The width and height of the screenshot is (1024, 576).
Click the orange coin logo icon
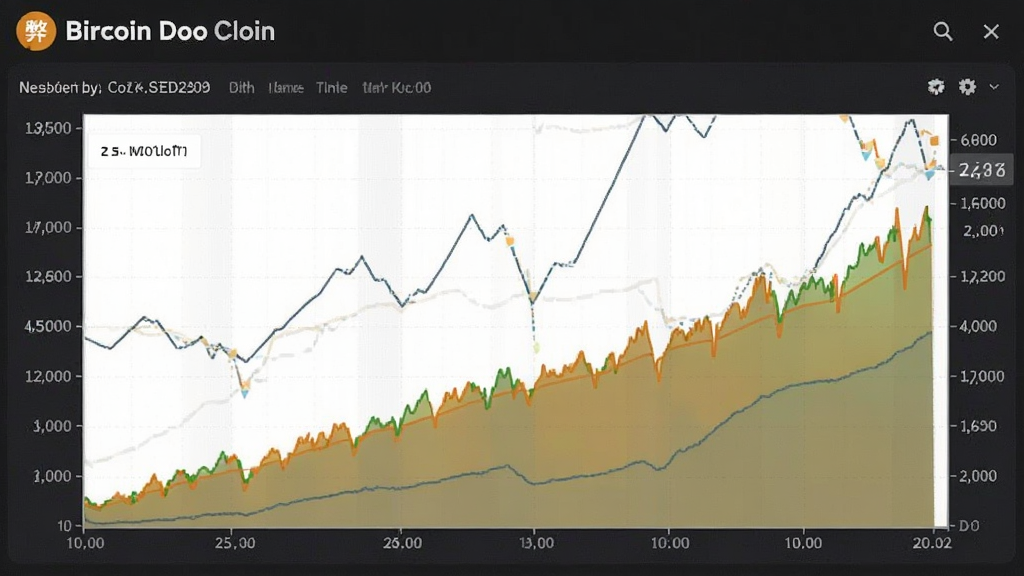point(36,31)
